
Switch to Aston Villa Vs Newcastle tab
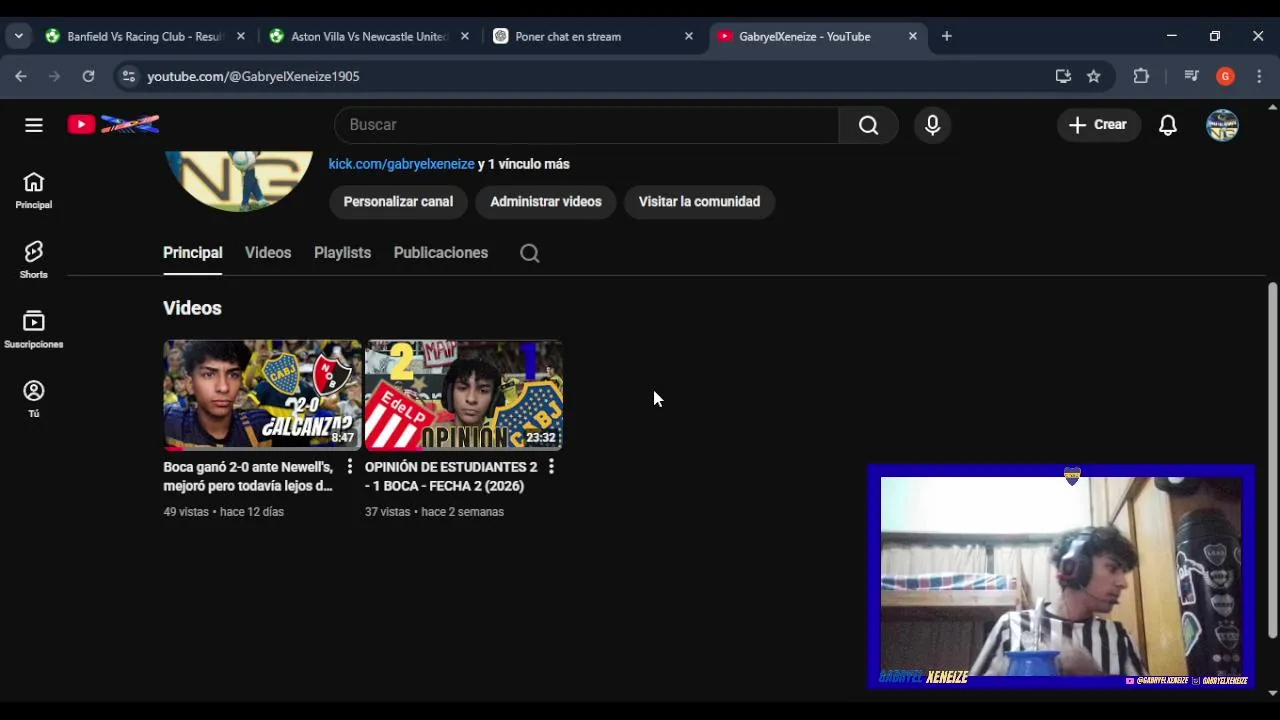(x=368, y=36)
